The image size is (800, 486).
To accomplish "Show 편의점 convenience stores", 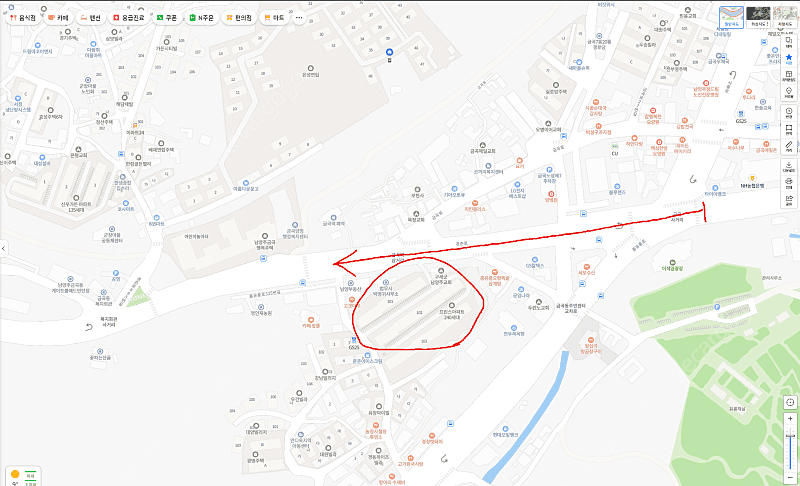I will coord(239,18).
